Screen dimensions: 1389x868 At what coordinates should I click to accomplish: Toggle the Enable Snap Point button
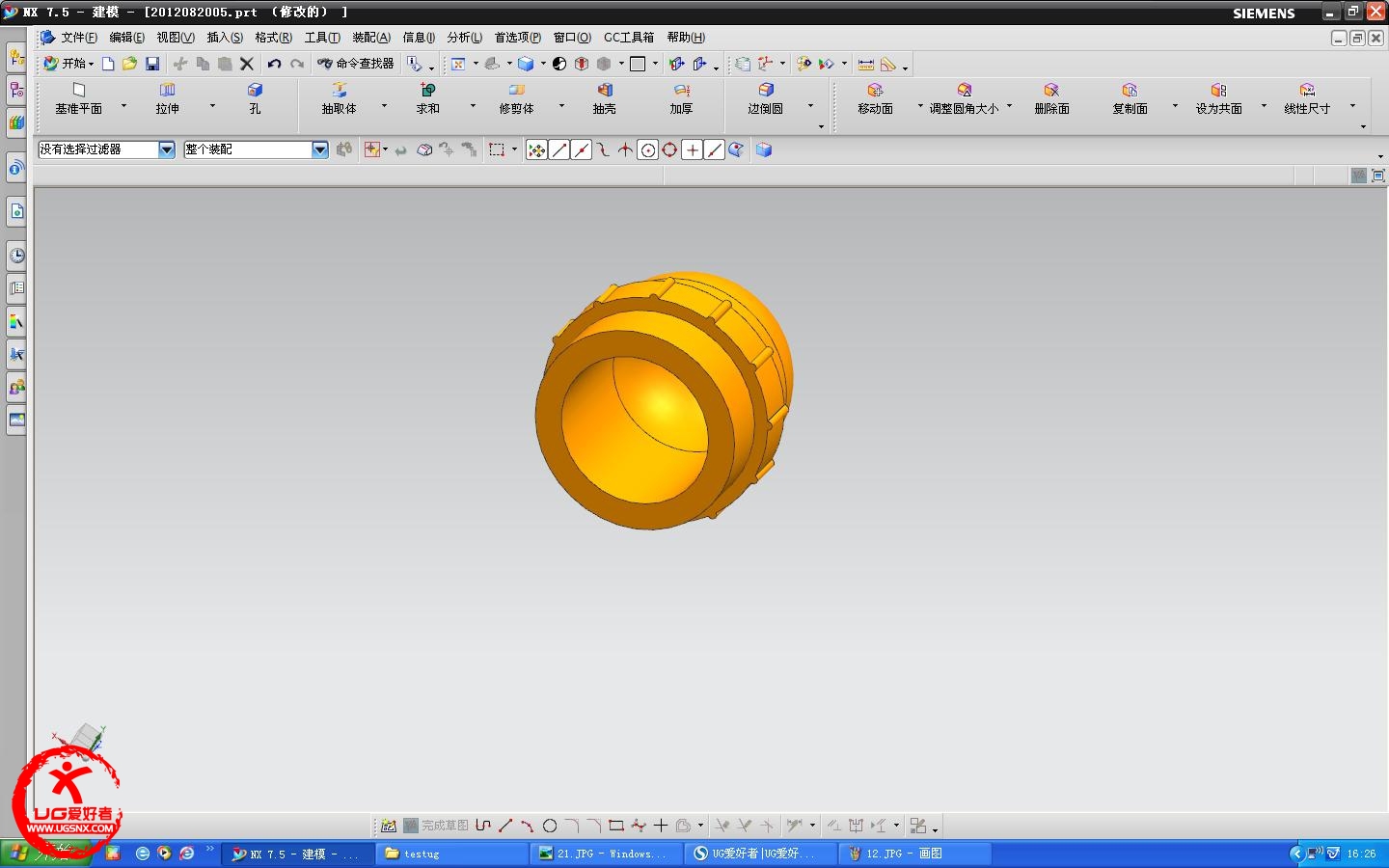[537, 150]
